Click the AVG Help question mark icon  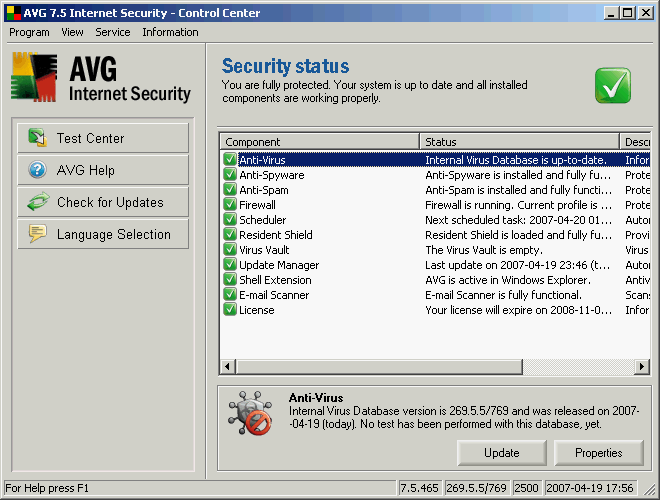[x=37, y=170]
